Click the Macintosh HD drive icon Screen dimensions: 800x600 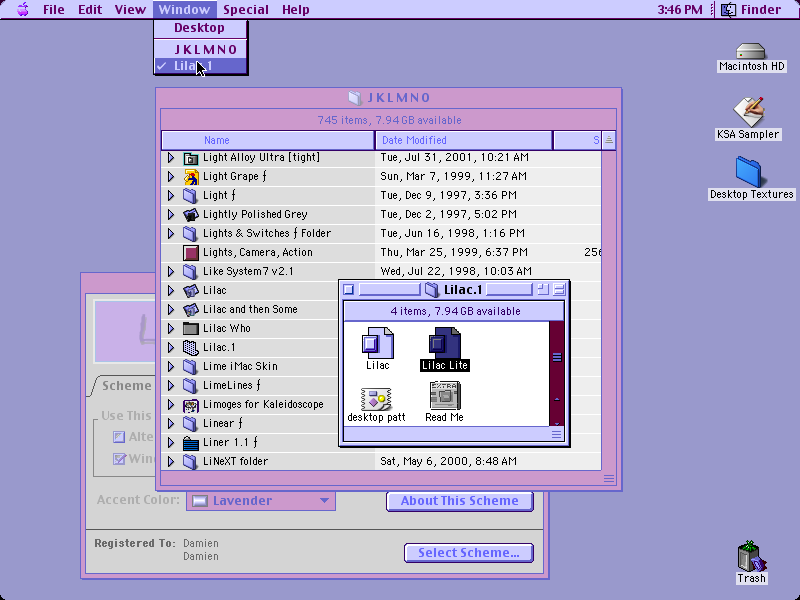pos(751,52)
